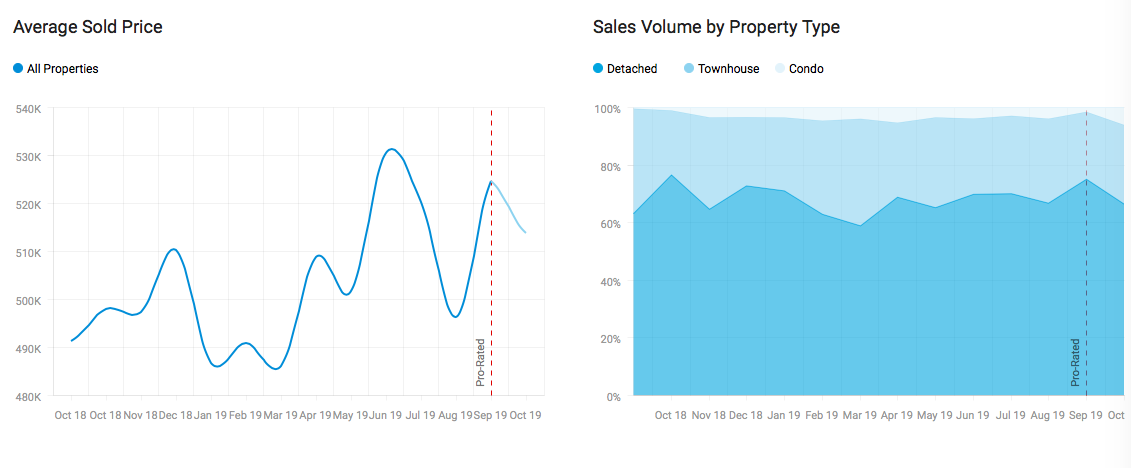Click the Average Sold Price title
This screenshot has height=468, width=1131.
(x=88, y=27)
